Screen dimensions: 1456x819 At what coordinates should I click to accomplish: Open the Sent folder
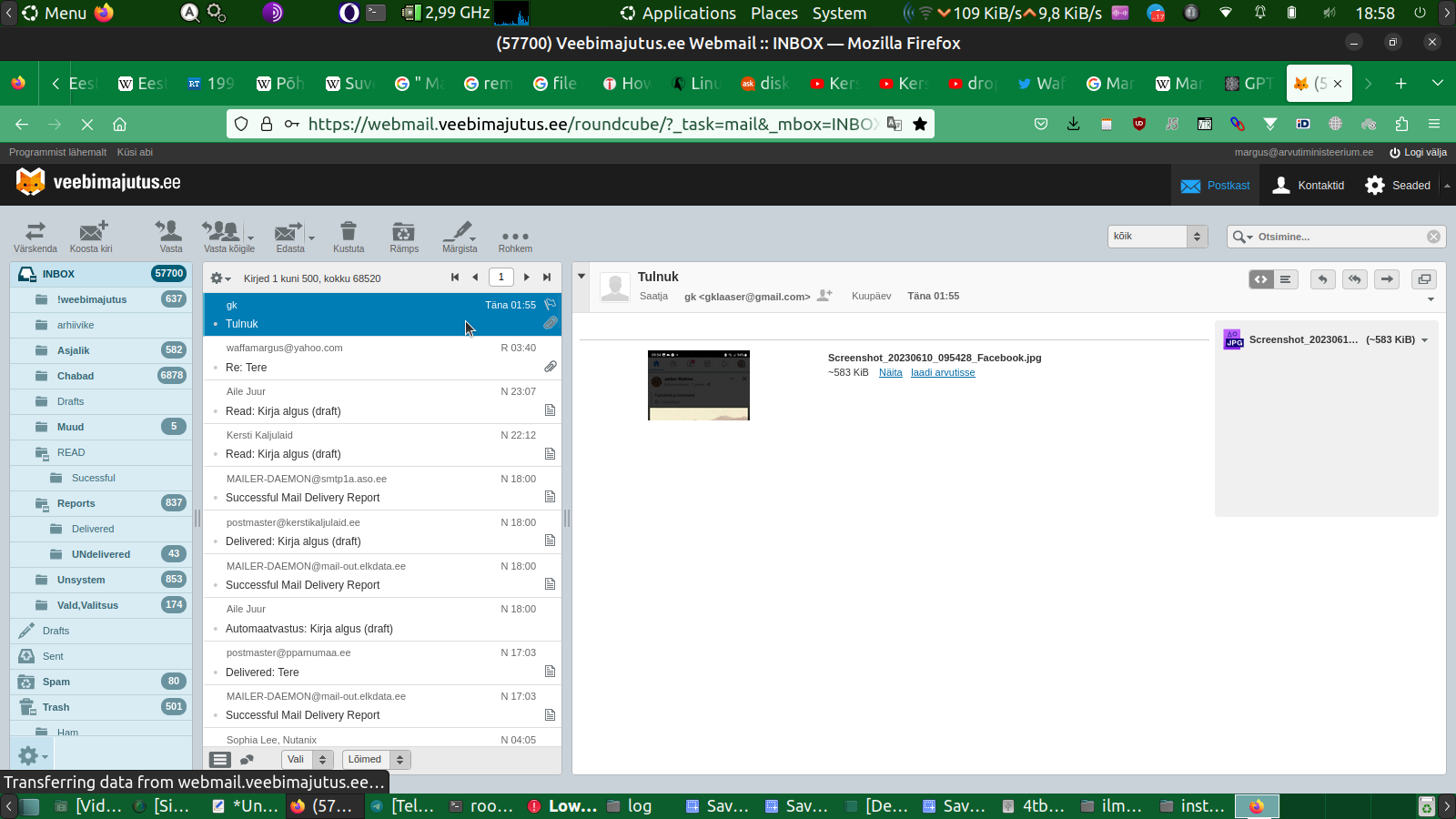pos(101,656)
